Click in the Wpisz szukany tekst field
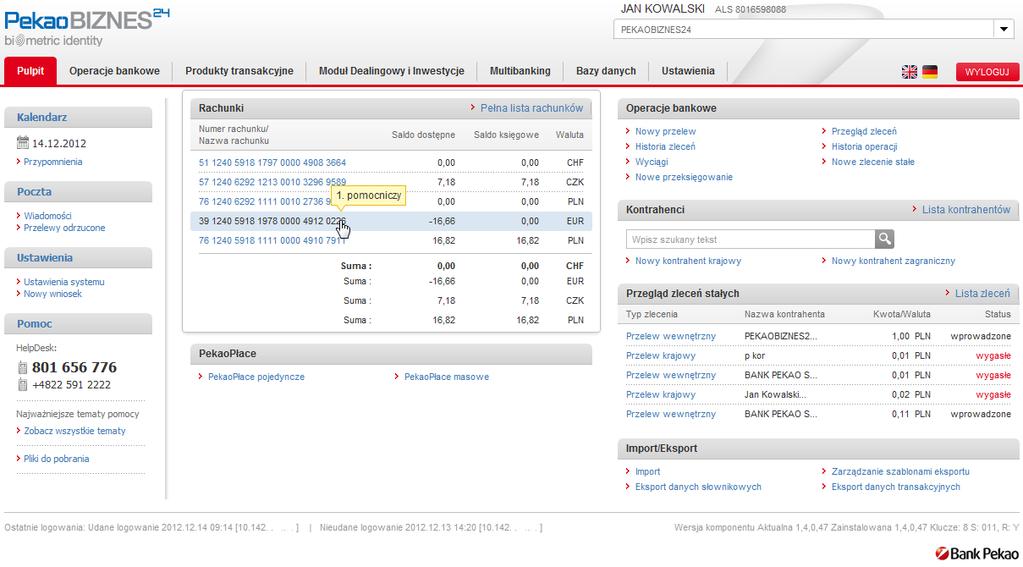1023x567 pixels. [750, 239]
